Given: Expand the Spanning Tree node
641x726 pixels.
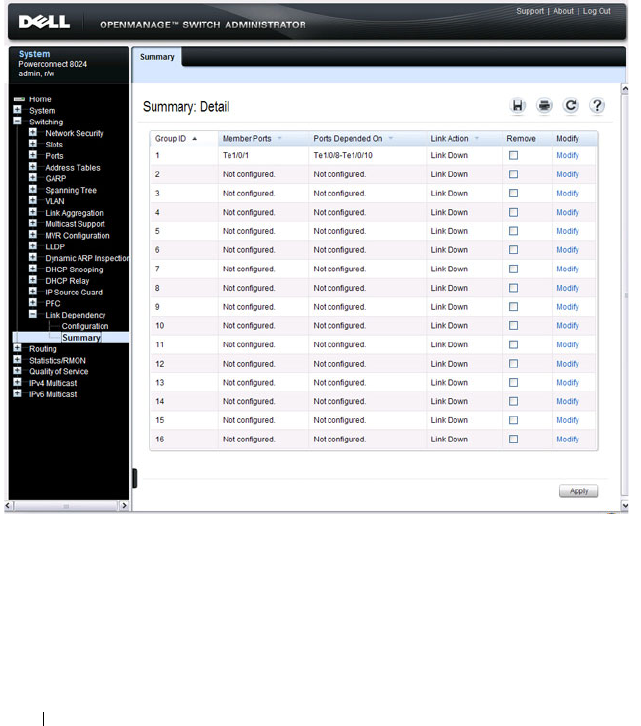Looking at the screenshot, I should (x=32, y=189).
